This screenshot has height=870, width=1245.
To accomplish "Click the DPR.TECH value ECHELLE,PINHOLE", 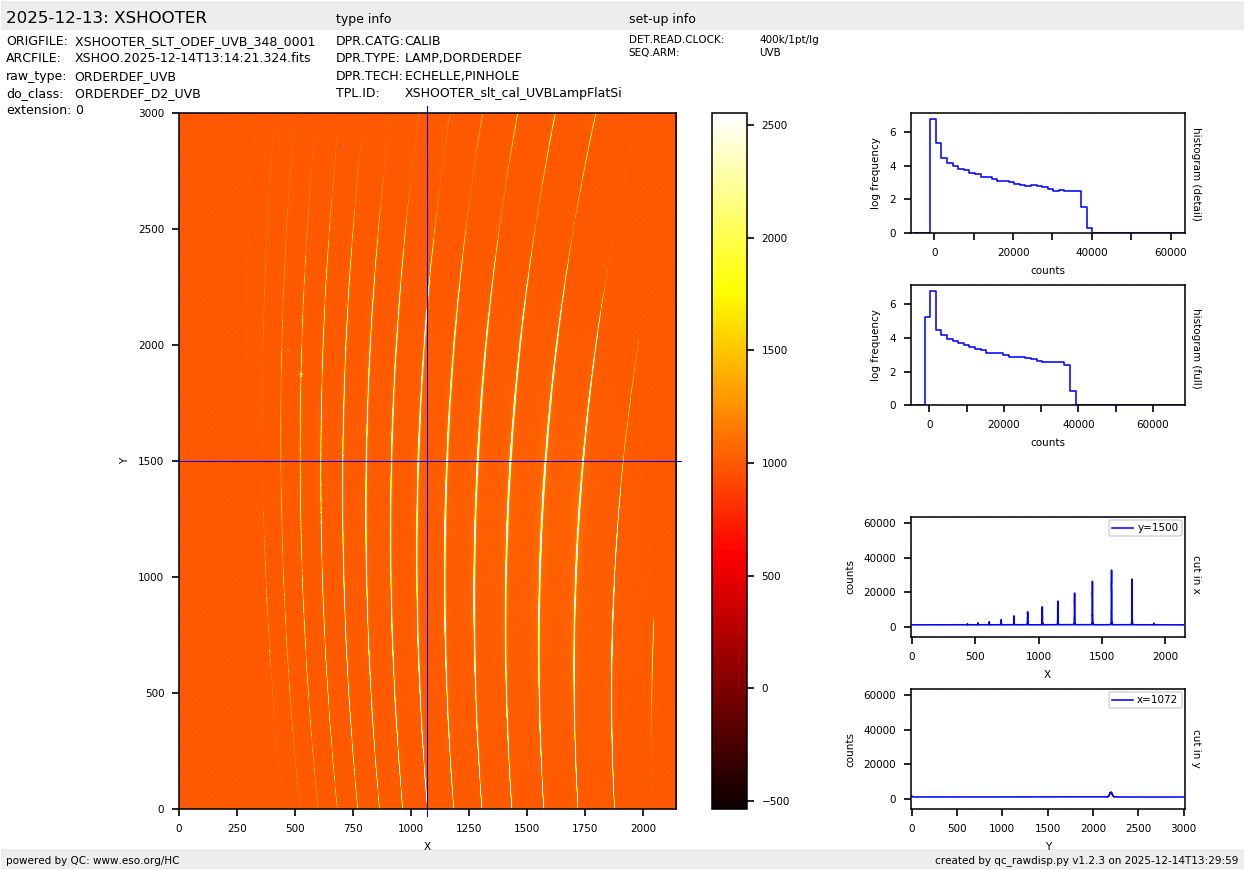I will tap(462, 76).
